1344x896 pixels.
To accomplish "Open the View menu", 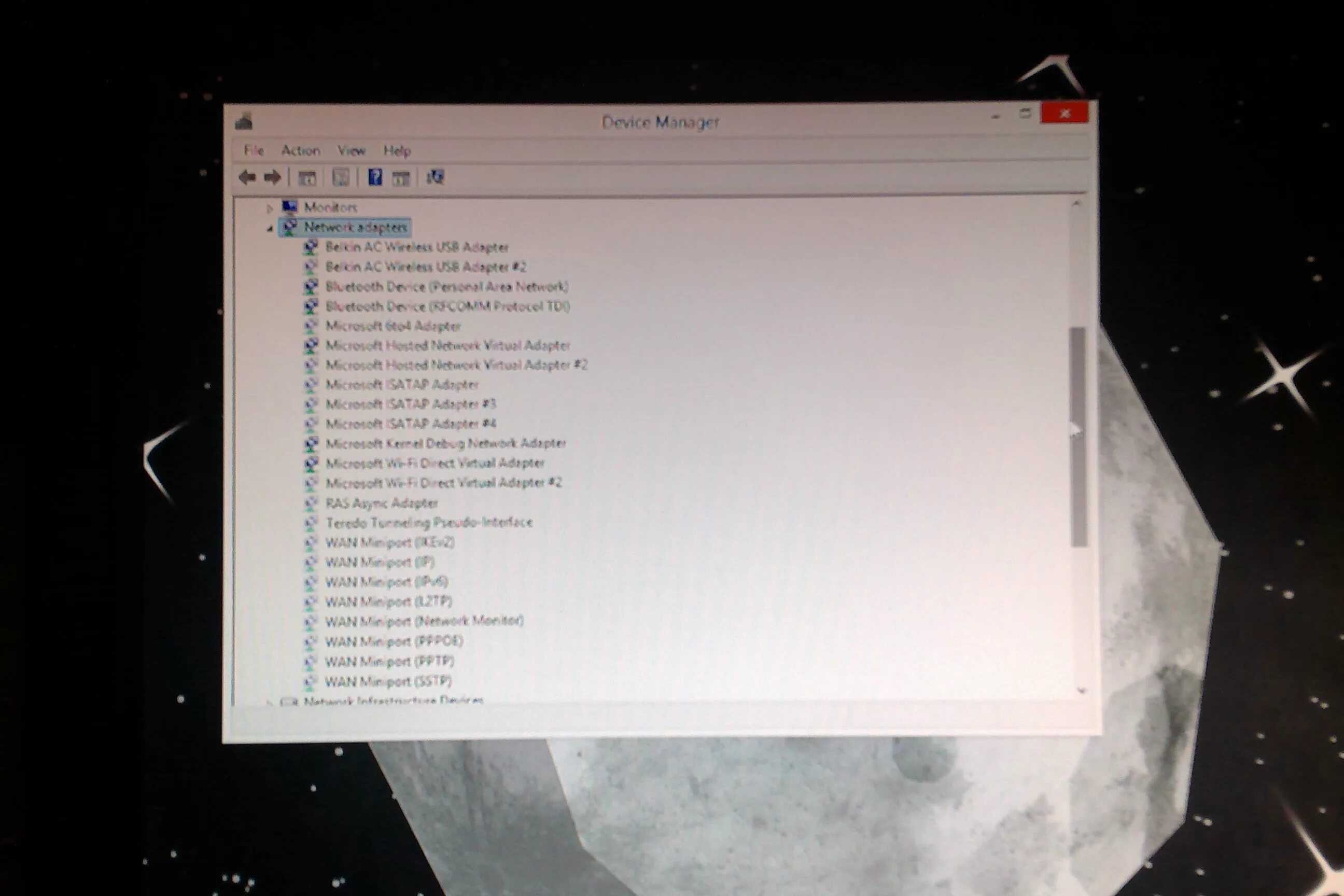I will click(x=351, y=151).
